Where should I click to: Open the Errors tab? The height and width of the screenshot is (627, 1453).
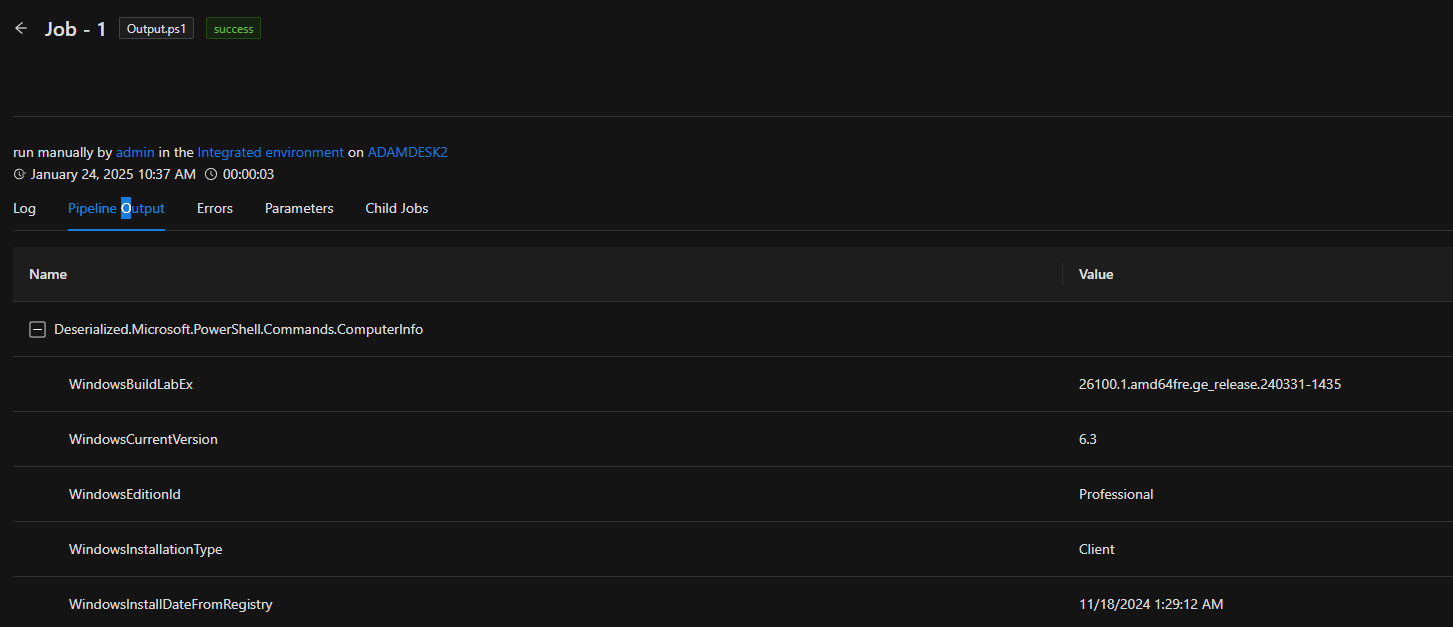point(215,208)
